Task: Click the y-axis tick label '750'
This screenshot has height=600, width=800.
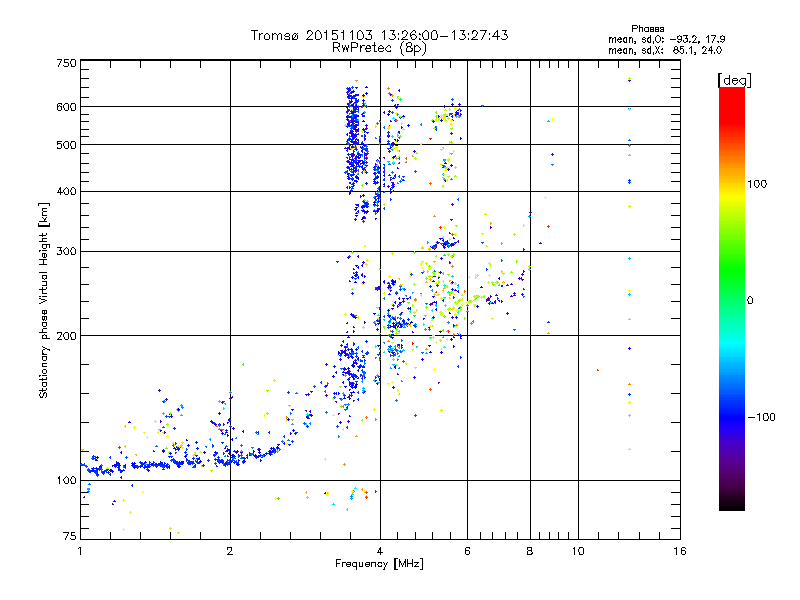Action: click(x=66, y=63)
